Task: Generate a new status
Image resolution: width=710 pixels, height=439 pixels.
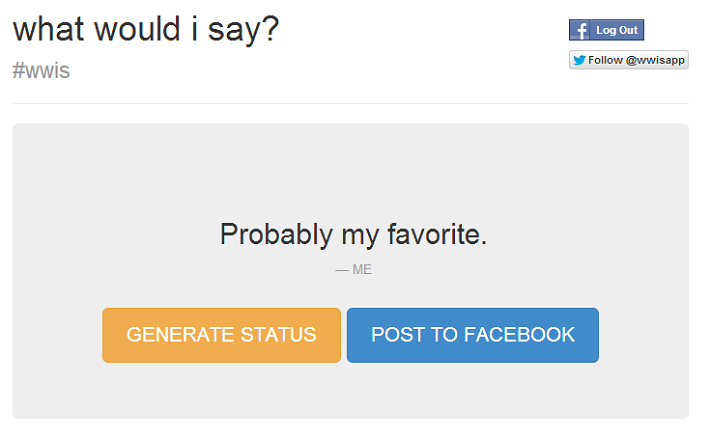Action: pos(221,335)
